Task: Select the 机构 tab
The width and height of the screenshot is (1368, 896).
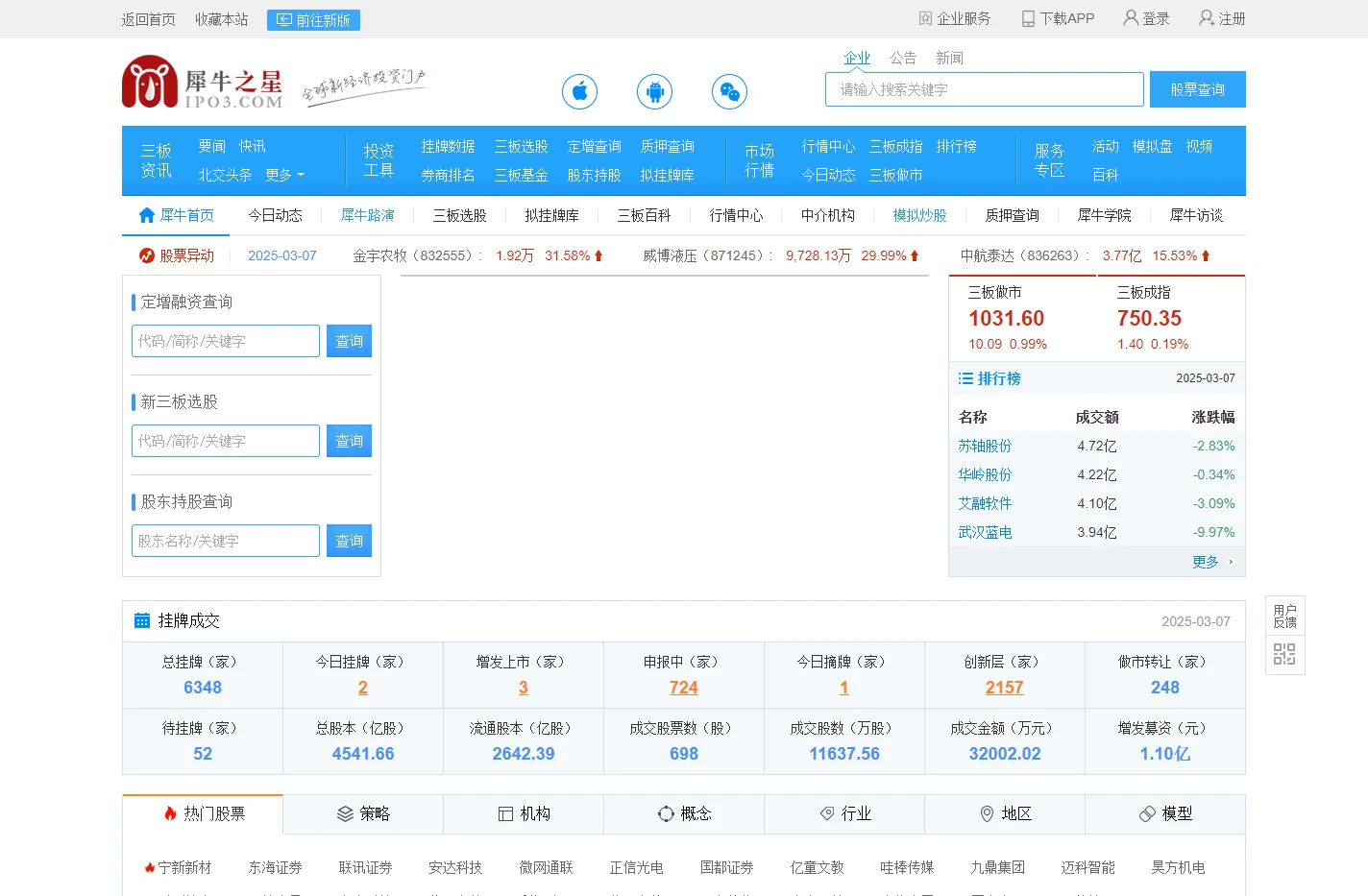Action: pyautogui.click(x=524, y=813)
